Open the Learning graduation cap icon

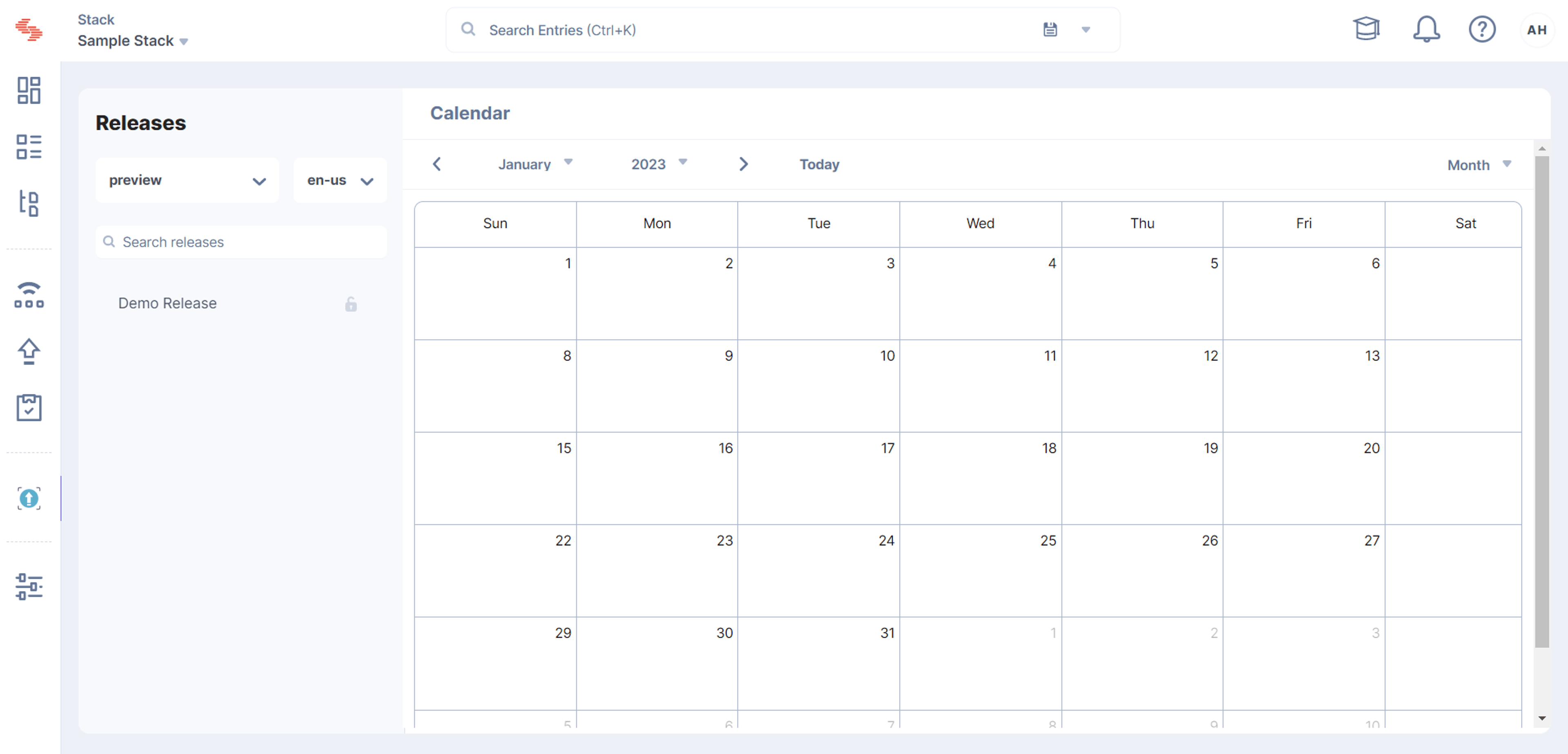coord(1367,29)
